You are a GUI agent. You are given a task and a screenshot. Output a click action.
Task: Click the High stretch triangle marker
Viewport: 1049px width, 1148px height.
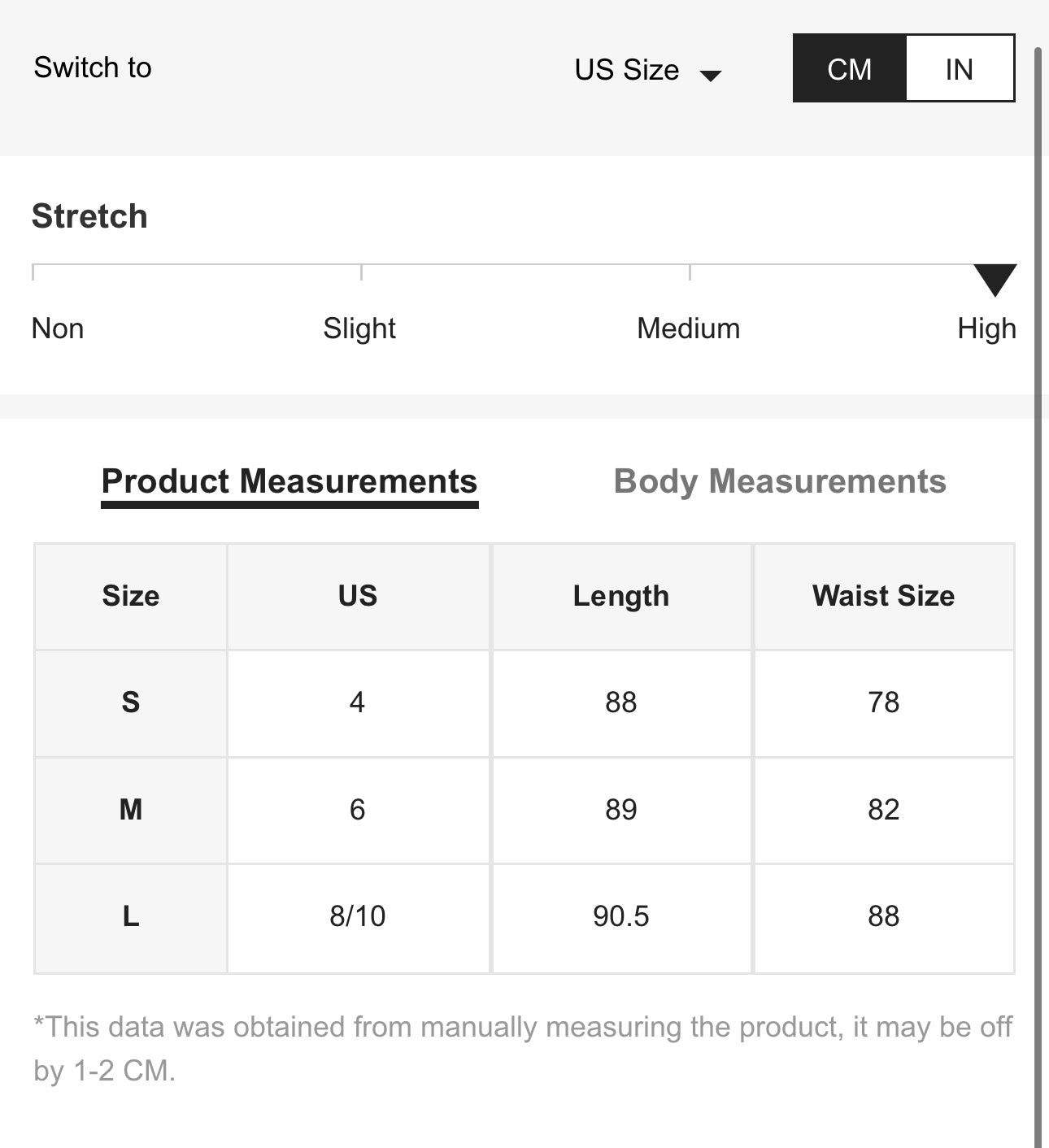(995, 279)
